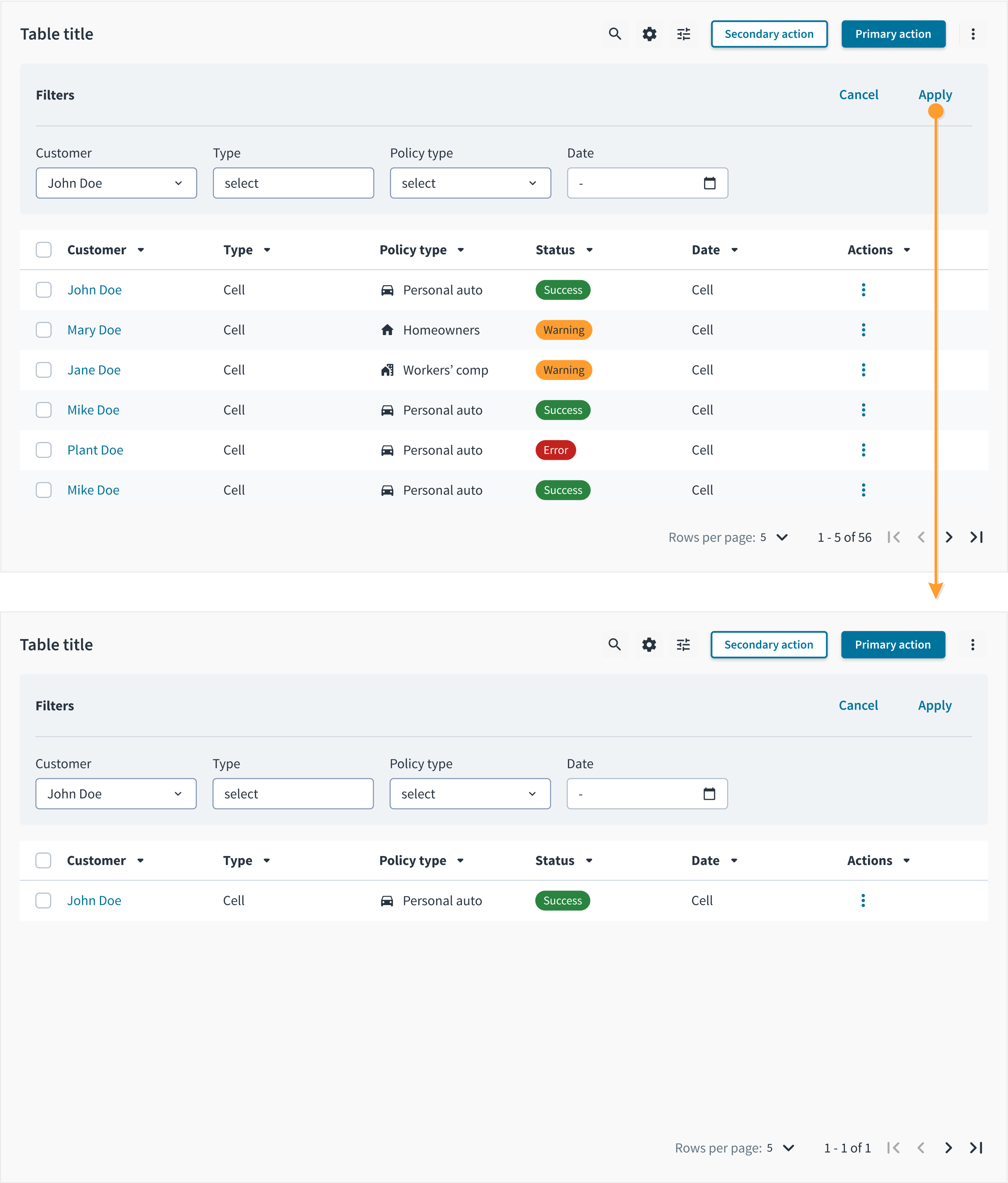Open Plant Doe customer link
1008x1183 pixels.
95,450
